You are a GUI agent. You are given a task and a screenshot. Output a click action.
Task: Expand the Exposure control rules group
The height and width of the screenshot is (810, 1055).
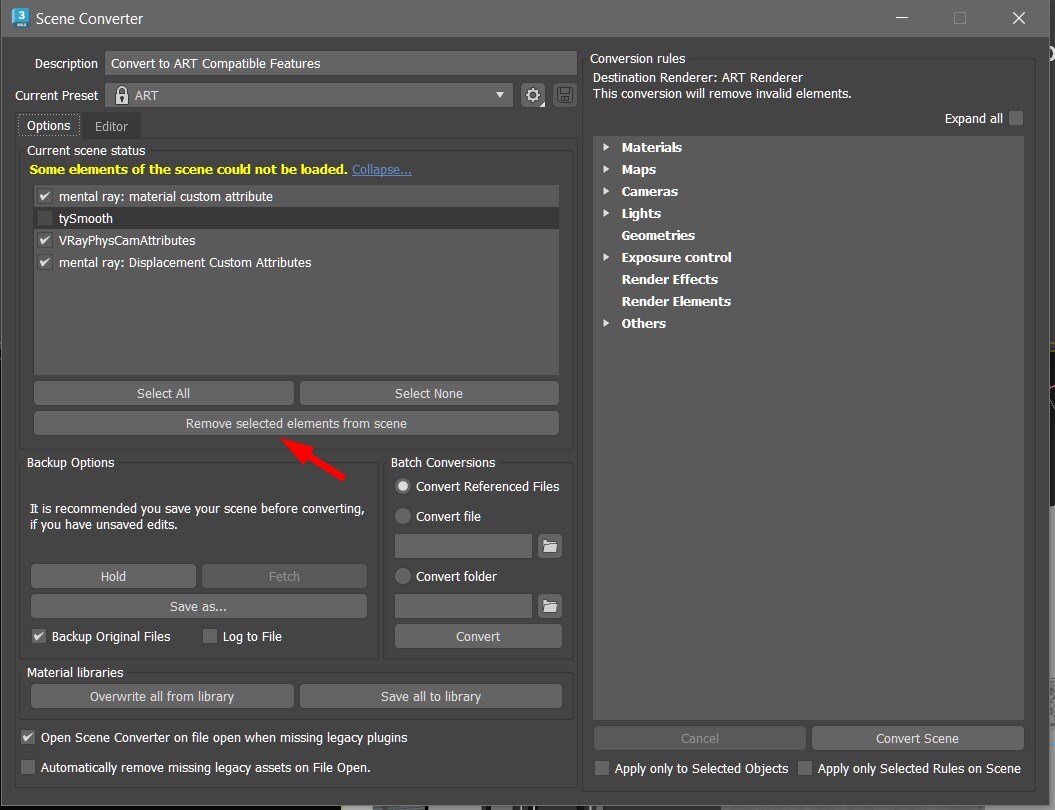tap(606, 257)
